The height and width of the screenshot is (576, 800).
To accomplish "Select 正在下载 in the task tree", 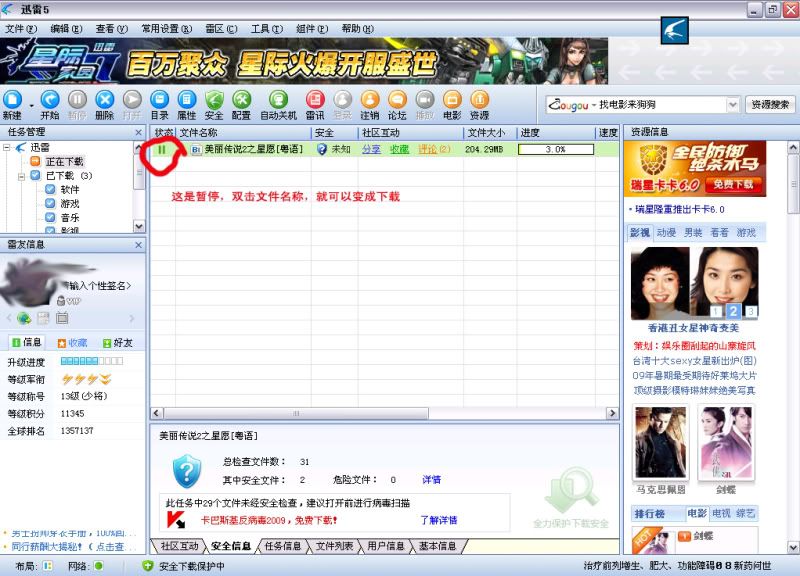I will (64, 162).
